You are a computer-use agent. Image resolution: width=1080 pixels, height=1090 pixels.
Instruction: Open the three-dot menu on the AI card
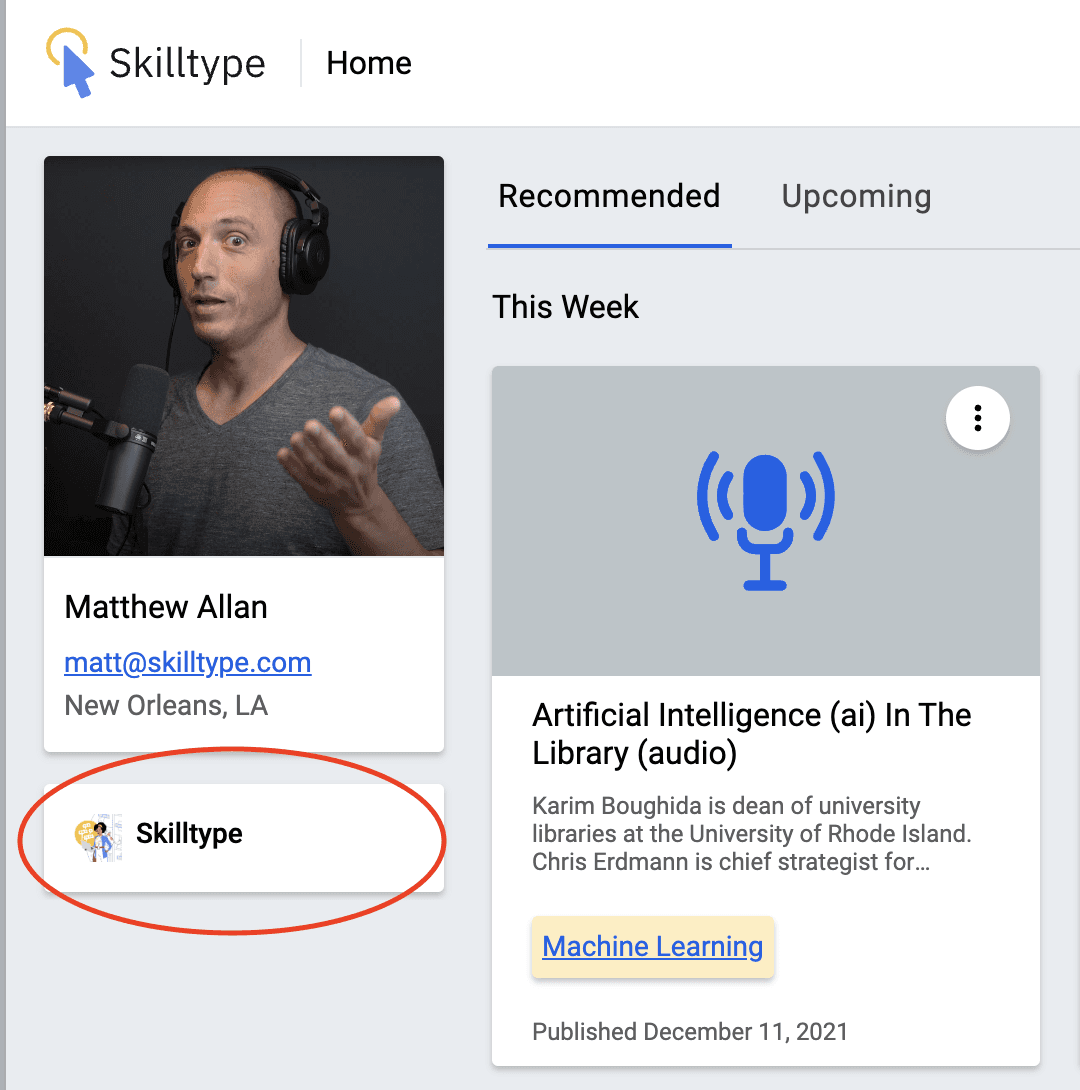coord(978,418)
